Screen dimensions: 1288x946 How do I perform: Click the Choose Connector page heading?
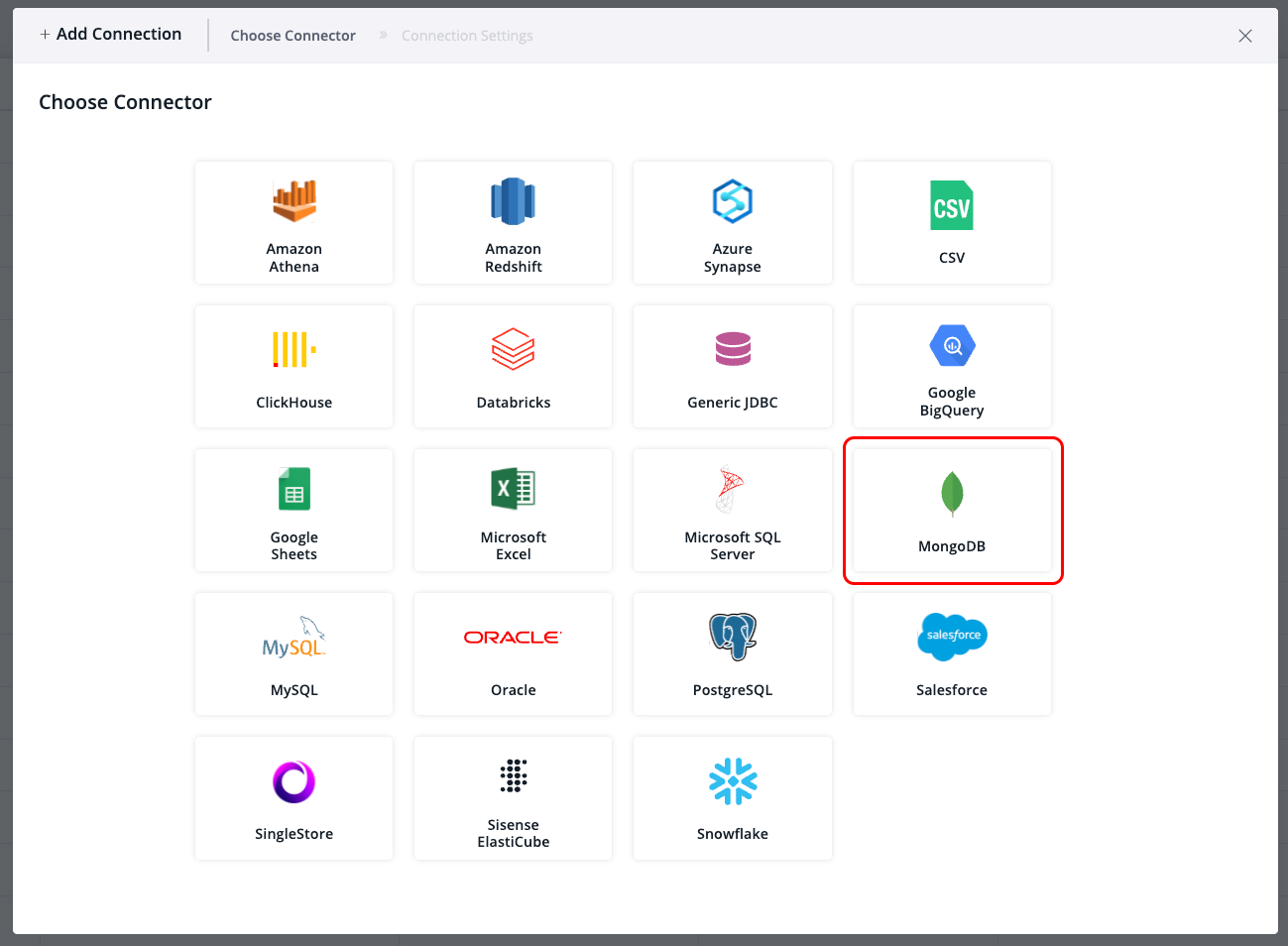pyautogui.click(x=125, y=102)
